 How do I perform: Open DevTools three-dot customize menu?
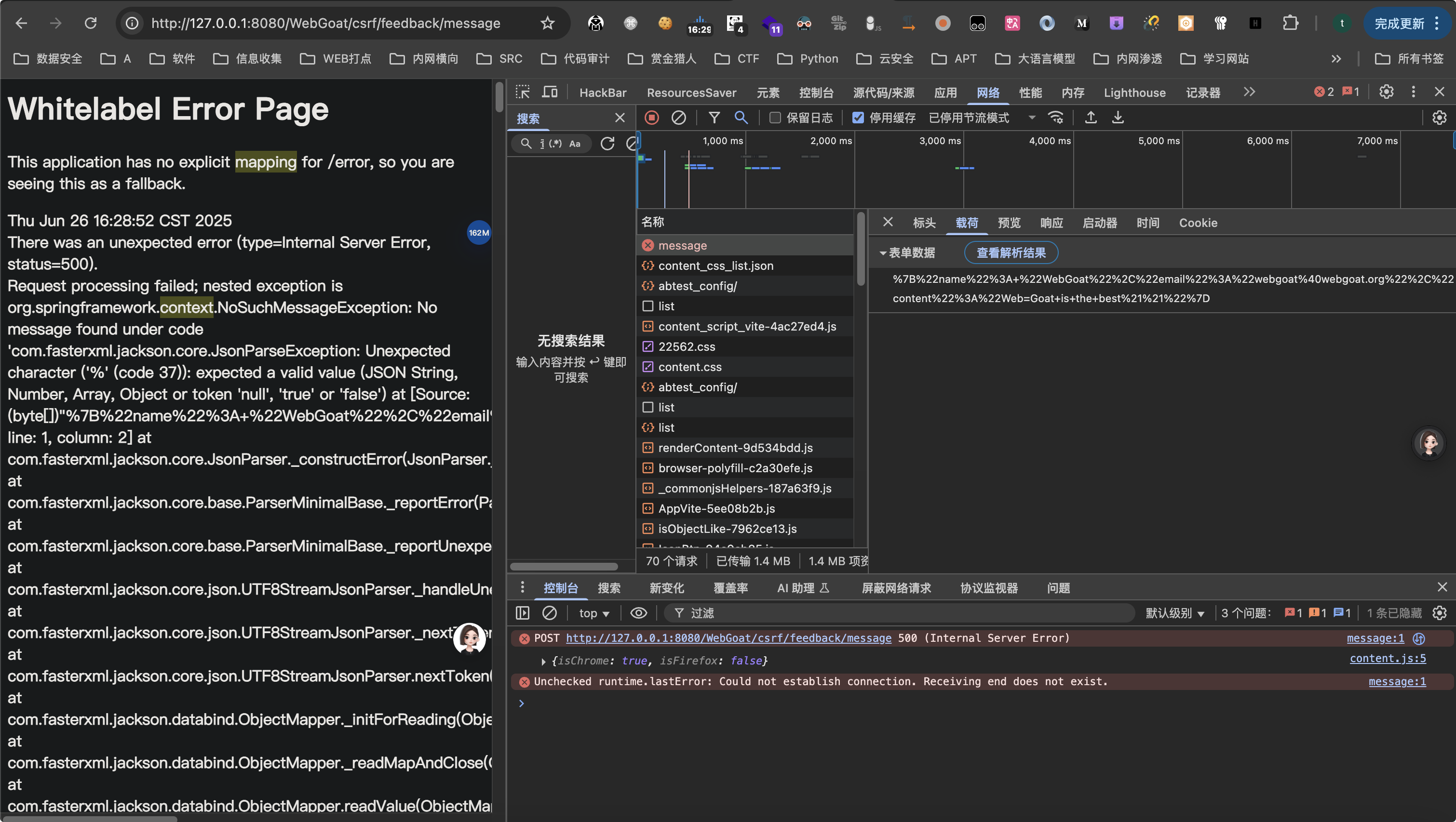point(1413,92)
